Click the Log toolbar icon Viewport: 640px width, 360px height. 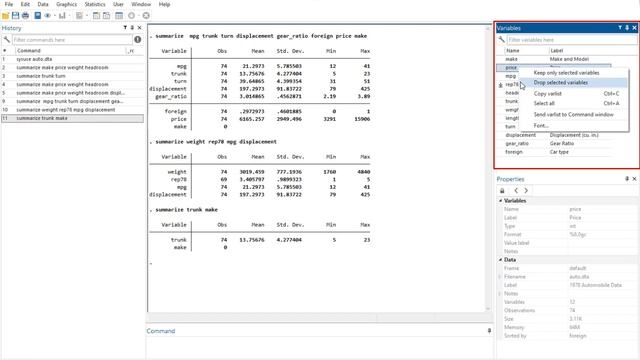(38, 16)
